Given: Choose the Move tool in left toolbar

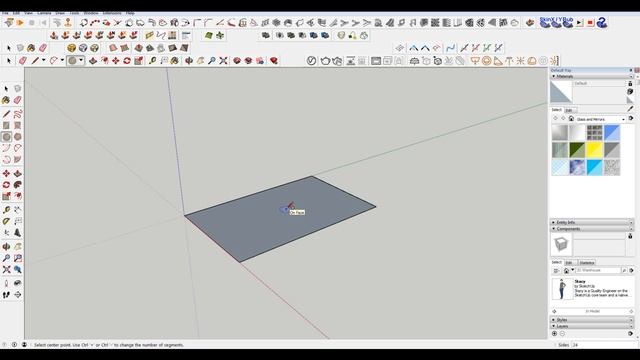Looking at the screenshot, I should pos(6,174).
